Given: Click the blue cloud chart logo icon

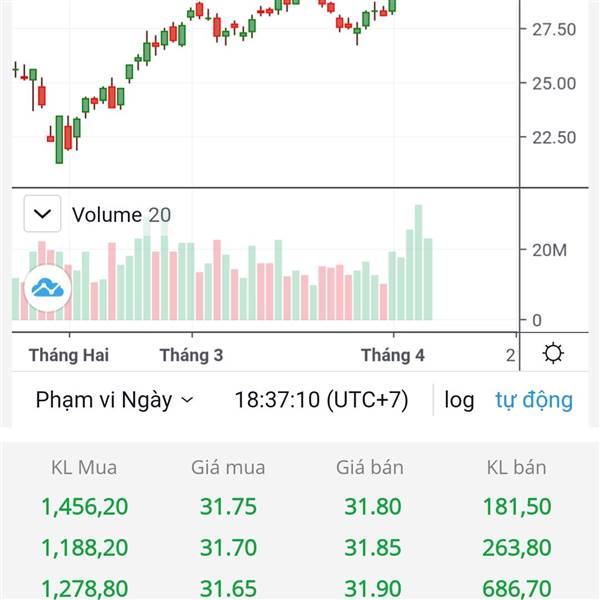Looking at the screenshot, I should pos(47,289).
